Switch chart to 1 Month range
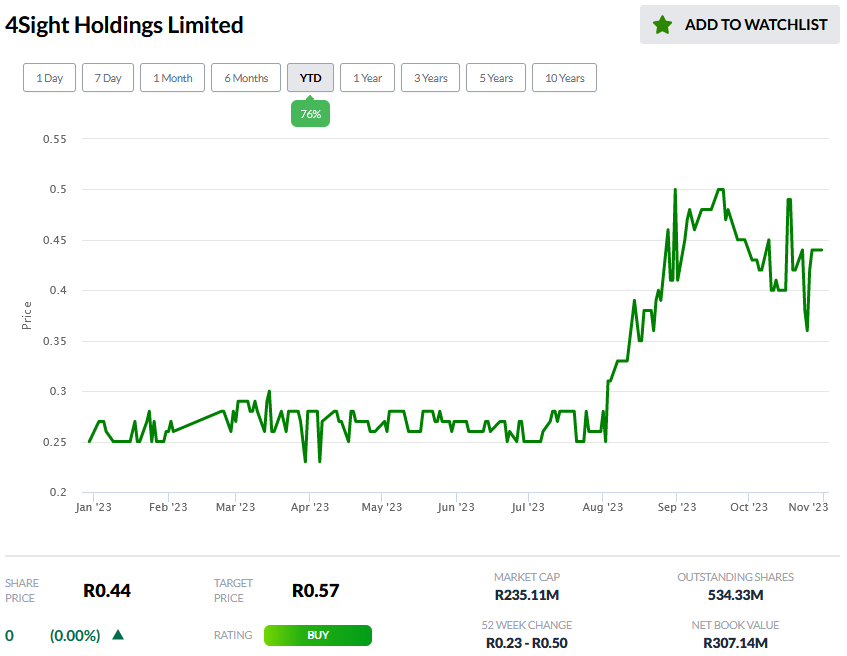Image resolution: width=847 pixels, height=656 pixels. pyautogui.click(x=172, y=78)
